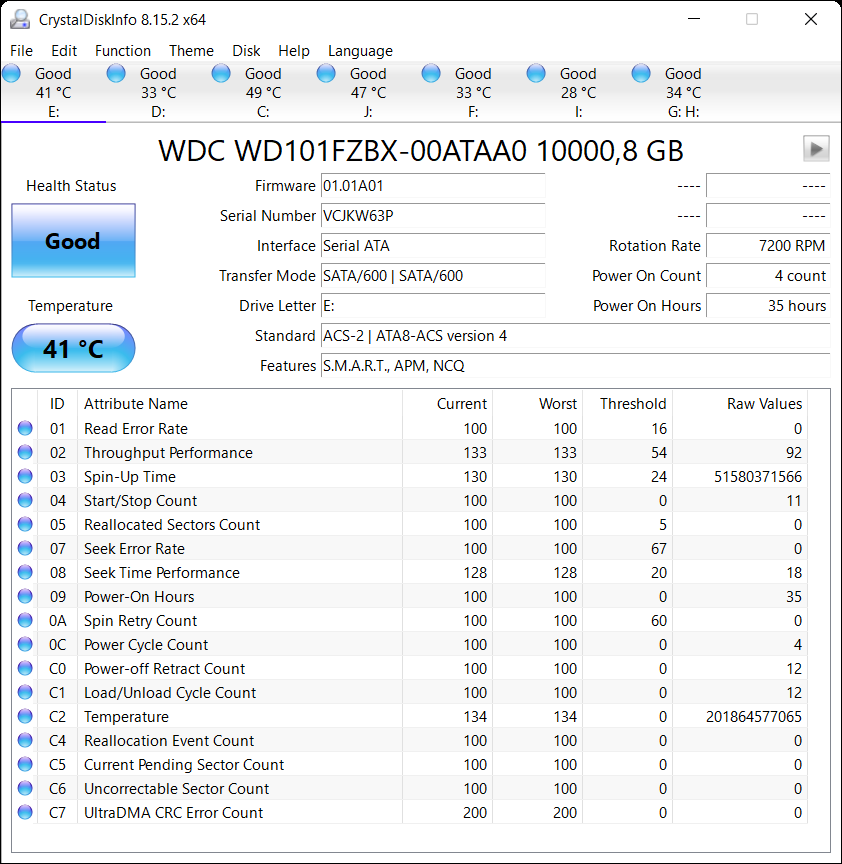Click the Firmware field 01.01A01
This screenshot has height=864, width=842.
tap(433, 186)
